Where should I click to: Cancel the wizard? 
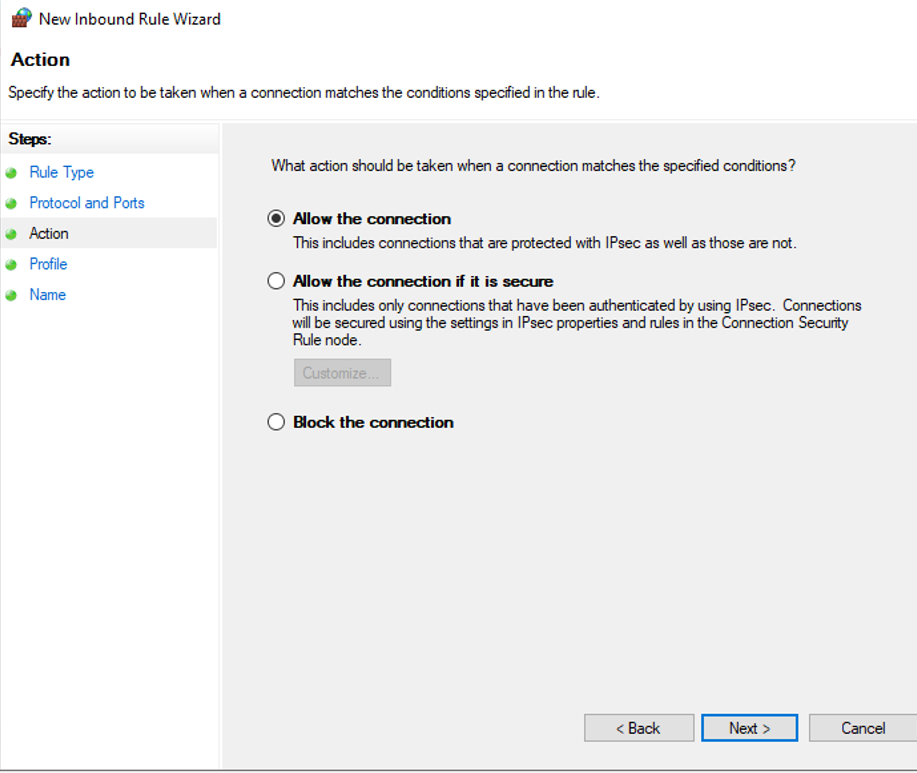coord(863,728)
